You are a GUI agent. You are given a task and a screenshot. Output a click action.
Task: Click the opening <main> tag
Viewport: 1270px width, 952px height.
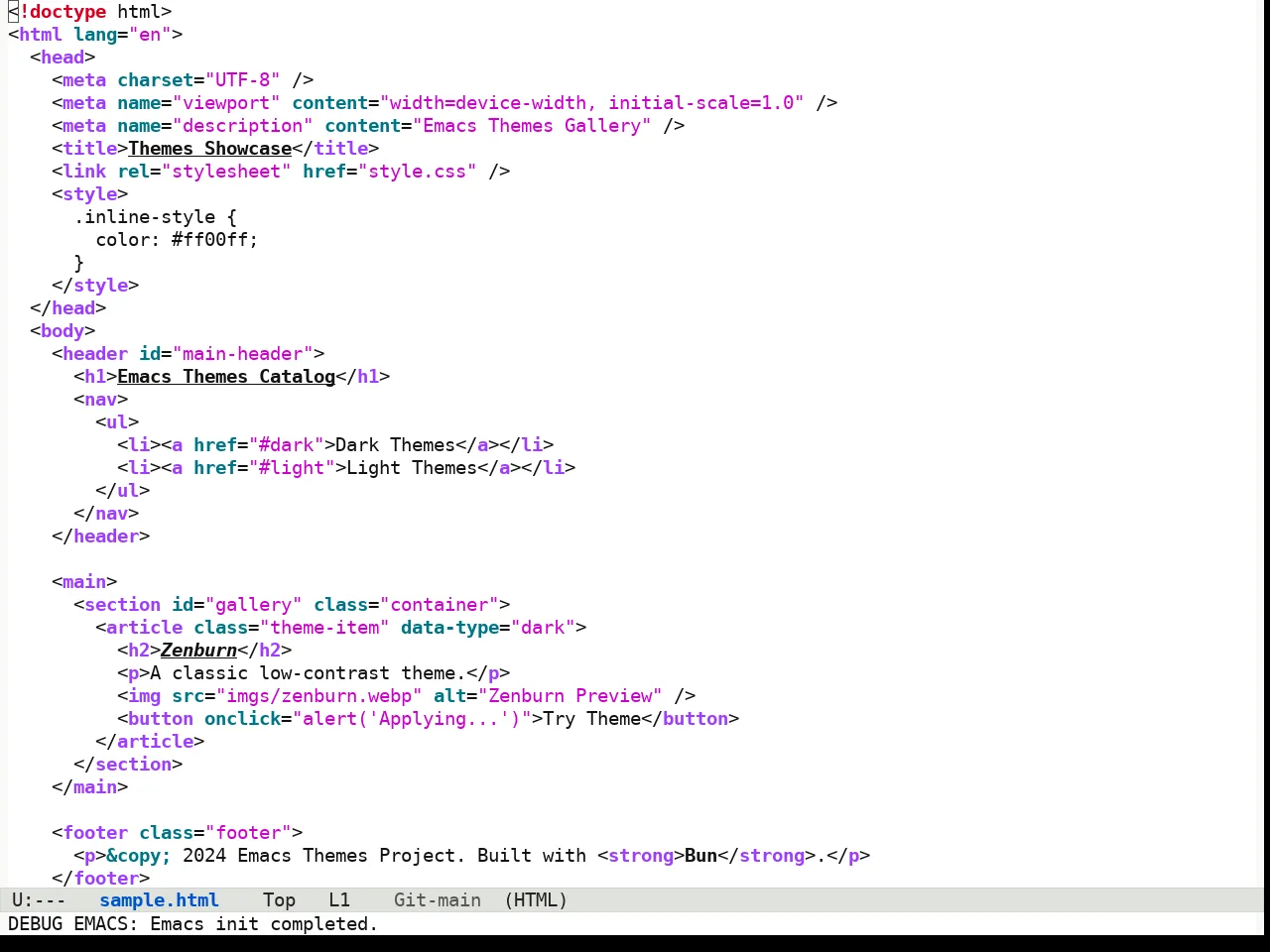click(x=84, y=582)
